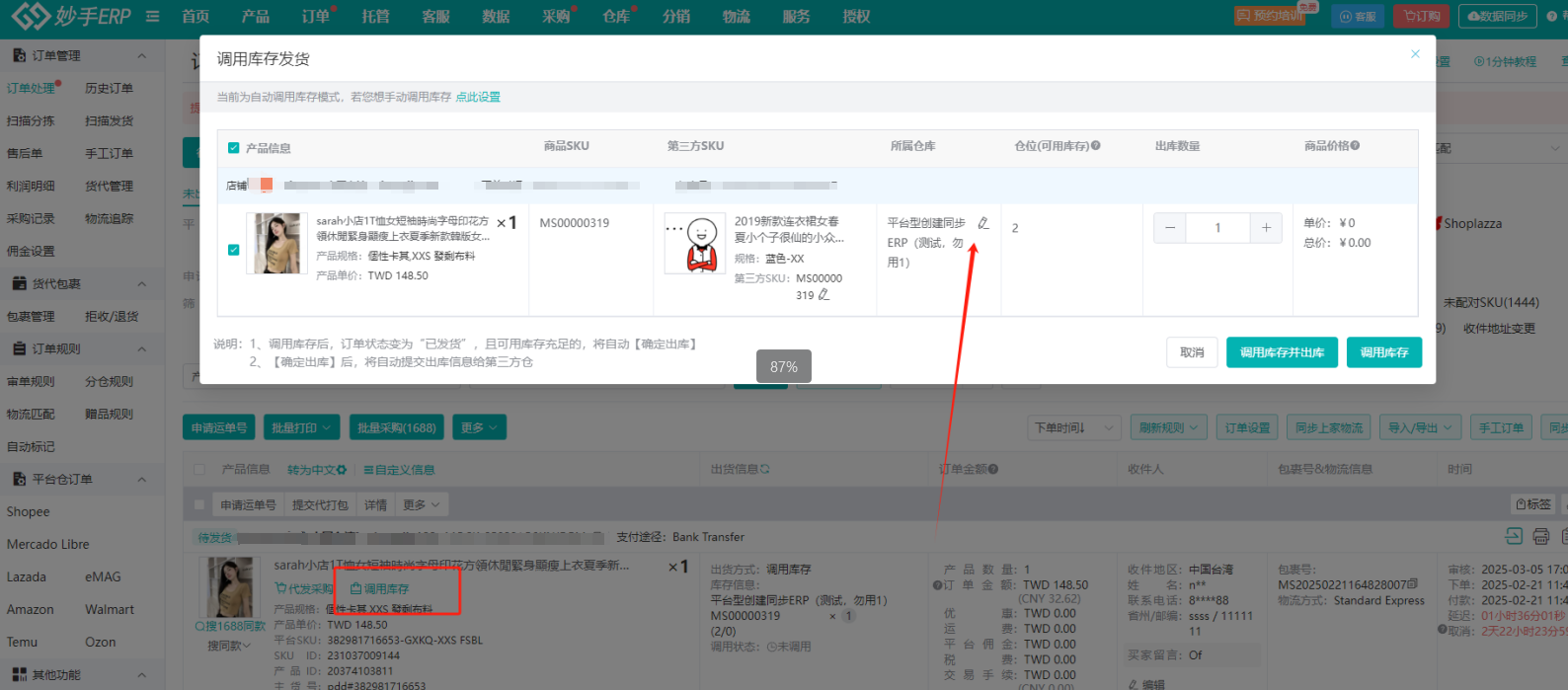Open the 点此设置 link

pos(478,97)
